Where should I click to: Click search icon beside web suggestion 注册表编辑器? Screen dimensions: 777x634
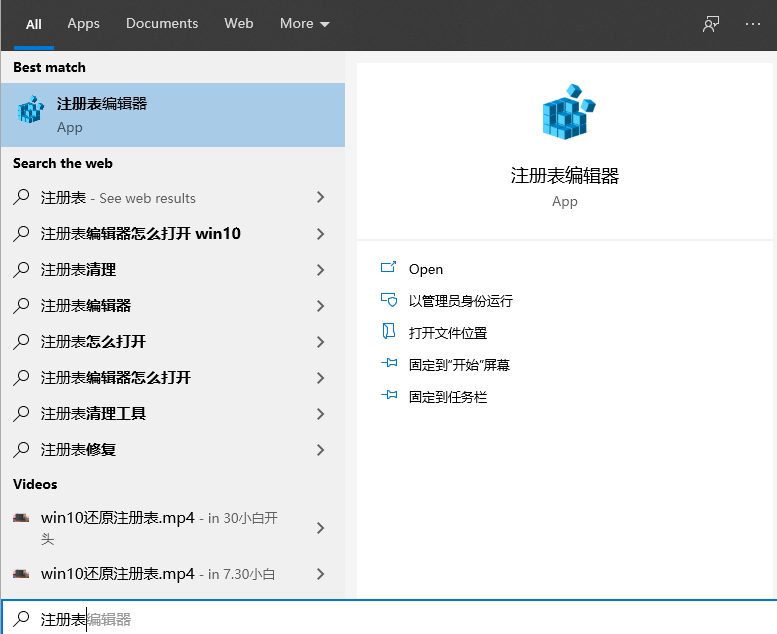[21, 305]
